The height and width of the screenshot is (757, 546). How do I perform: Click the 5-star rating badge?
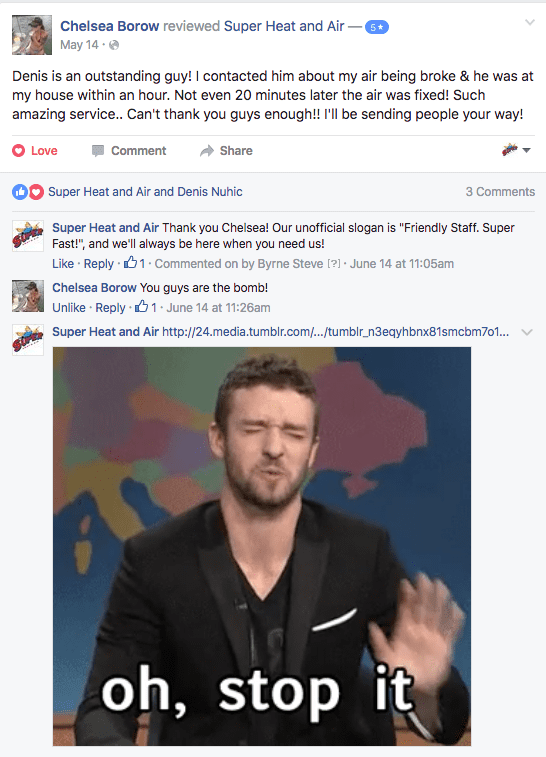click(x=377, y=27)
